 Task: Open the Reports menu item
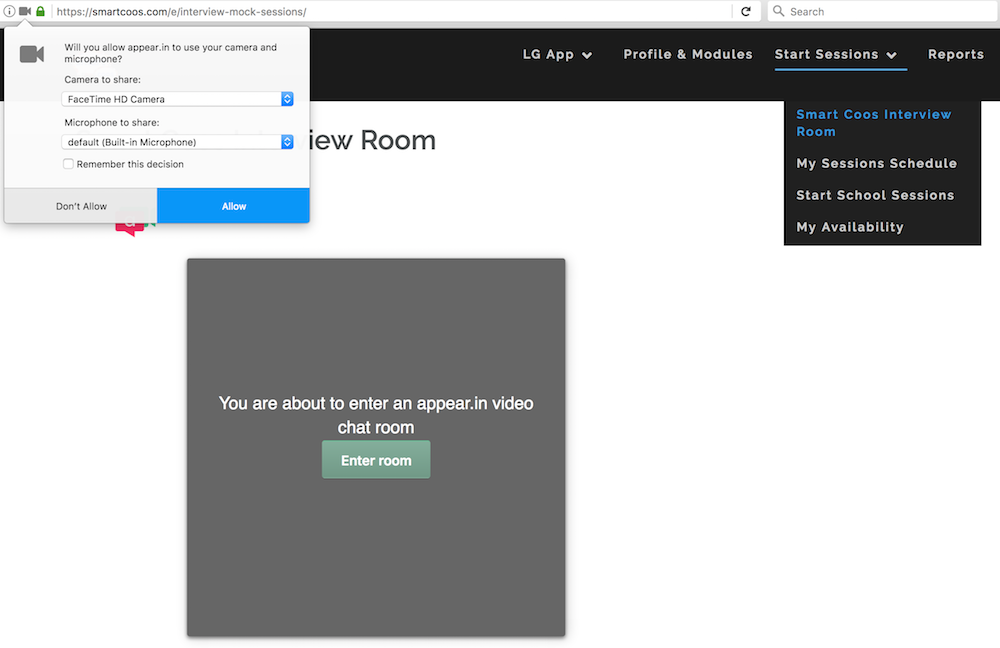coord(955,55)
